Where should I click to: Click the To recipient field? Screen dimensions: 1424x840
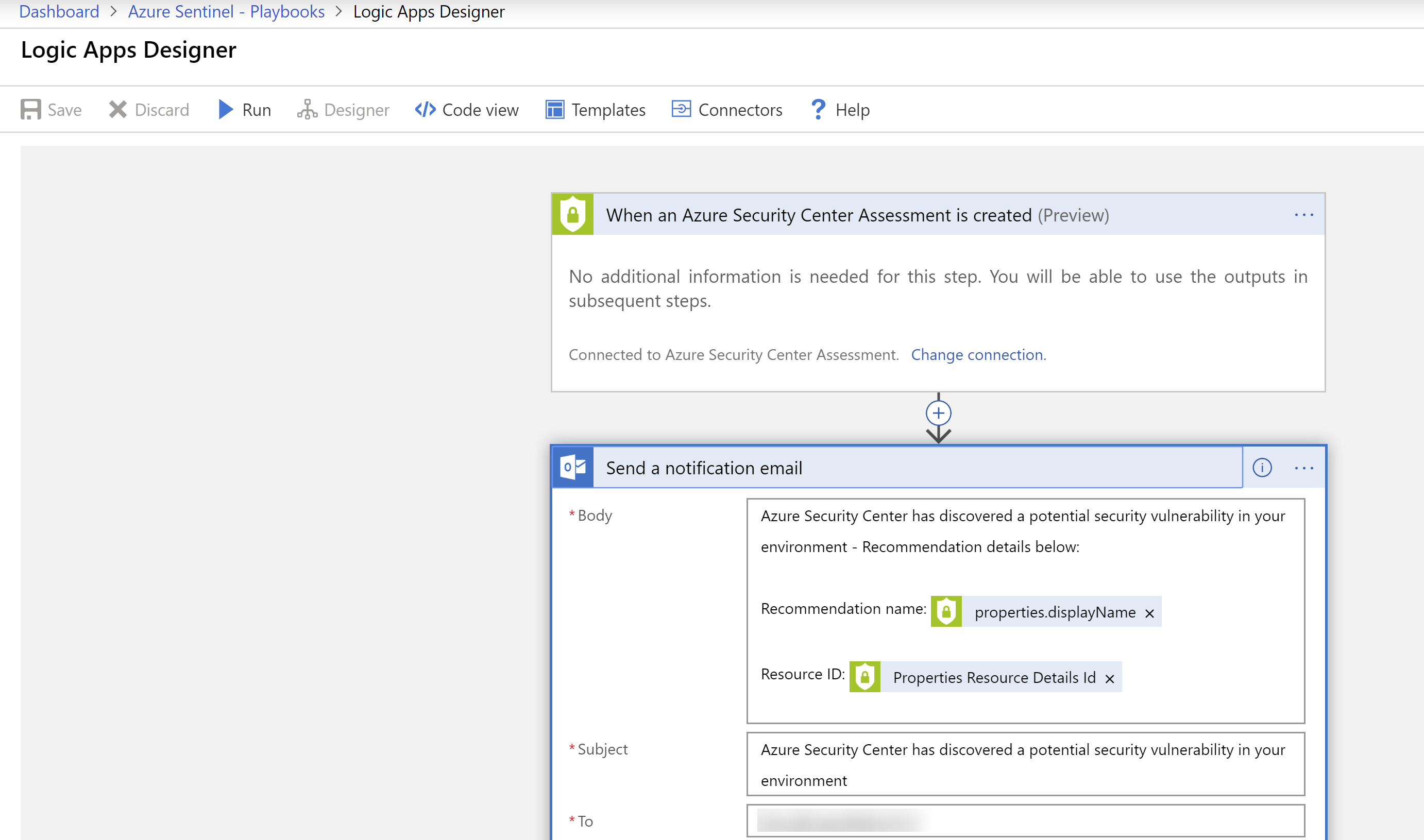pyautogui.click(x=1025, y=821)
